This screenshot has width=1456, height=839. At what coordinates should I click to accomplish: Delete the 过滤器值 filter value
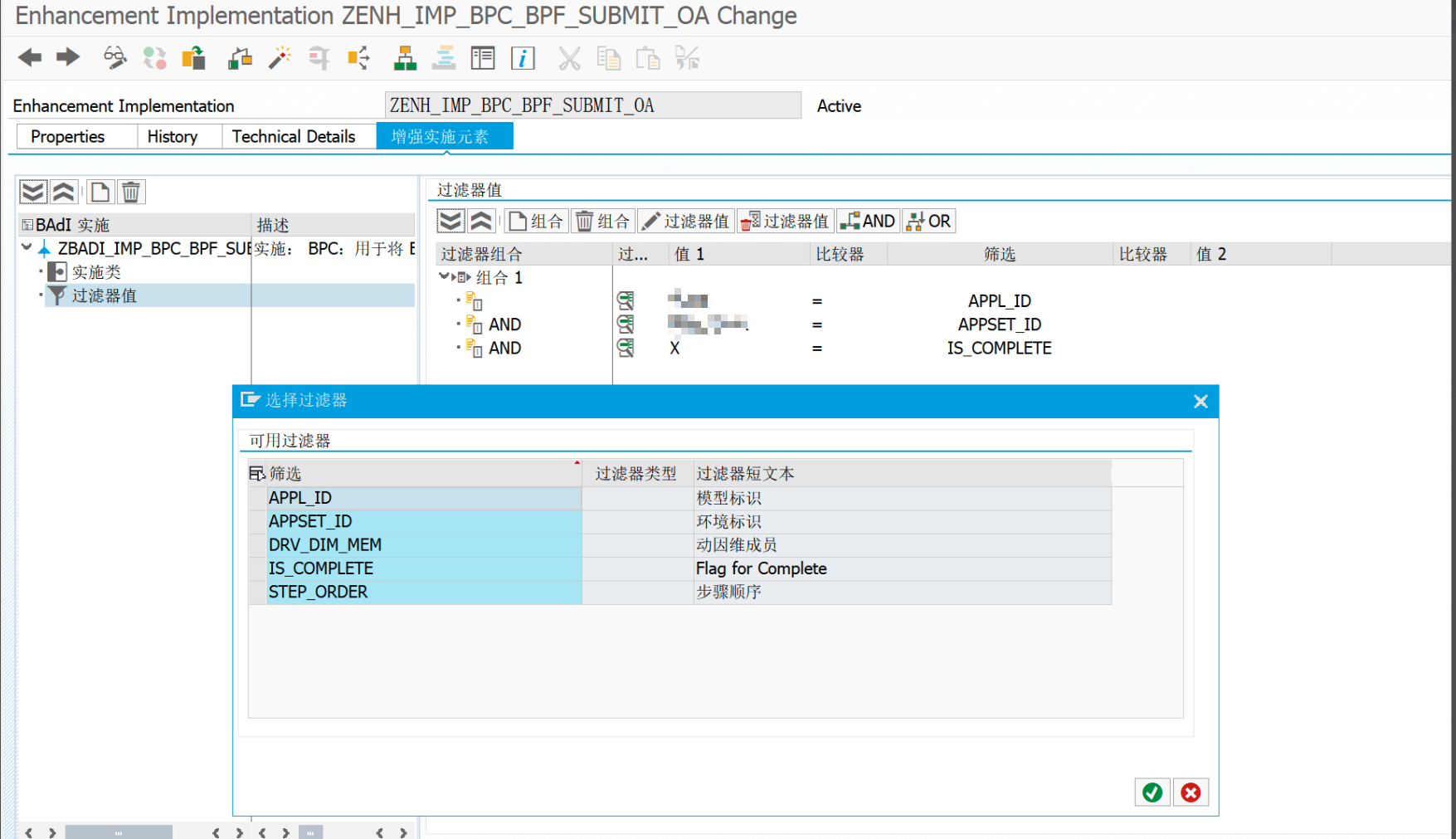[x=784, y=221]
